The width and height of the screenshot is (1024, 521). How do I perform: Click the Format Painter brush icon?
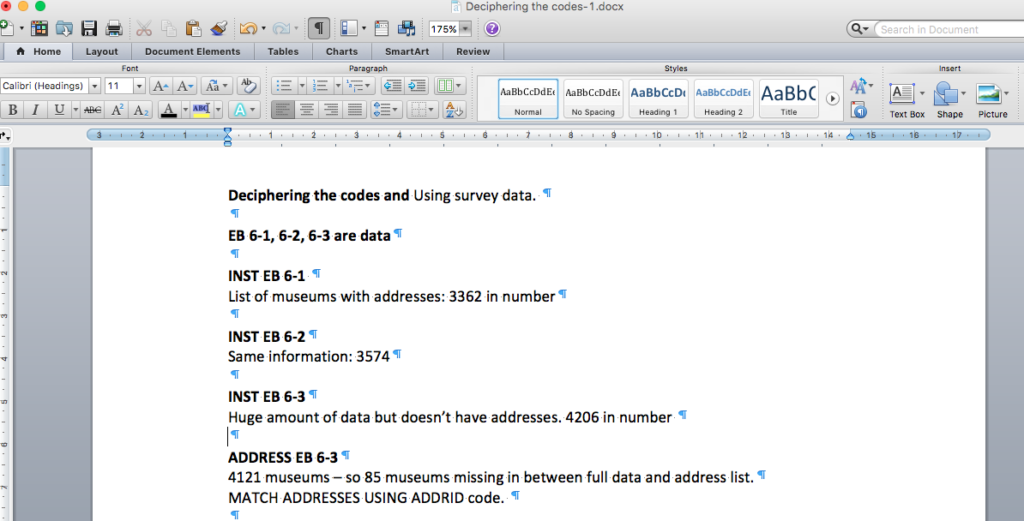point(219,29)
